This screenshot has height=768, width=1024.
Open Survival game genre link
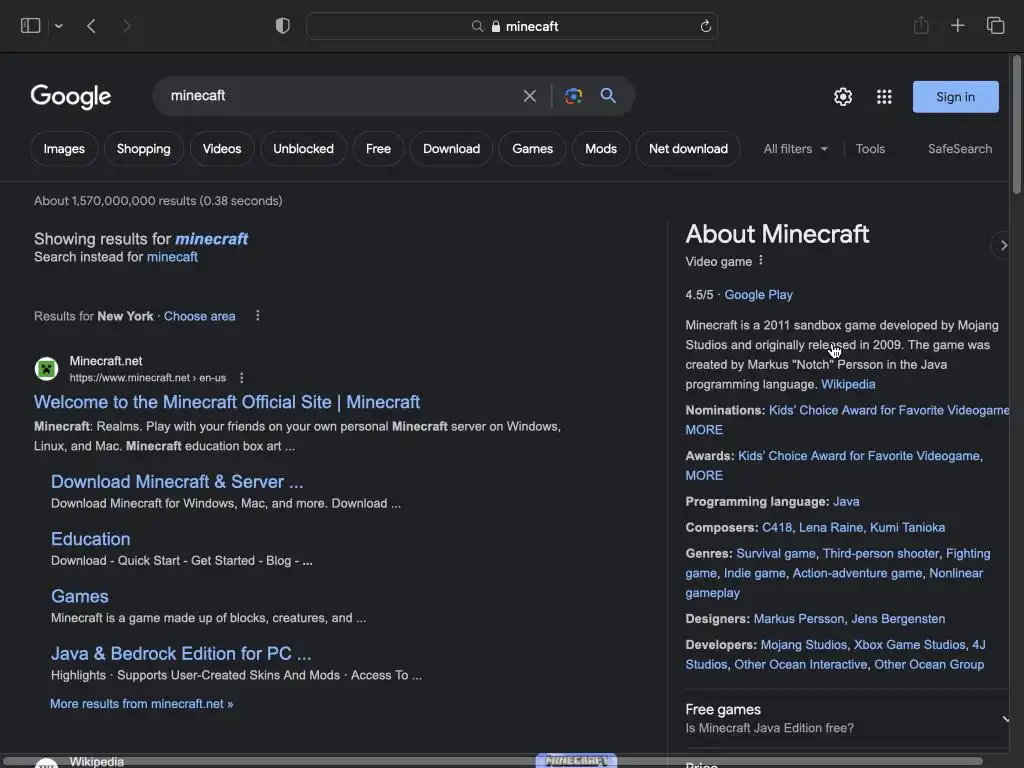coord(776,554)
